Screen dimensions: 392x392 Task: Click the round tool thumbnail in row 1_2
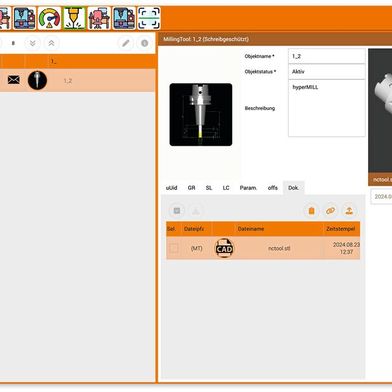pyautogui.click(x=37, y=80)
